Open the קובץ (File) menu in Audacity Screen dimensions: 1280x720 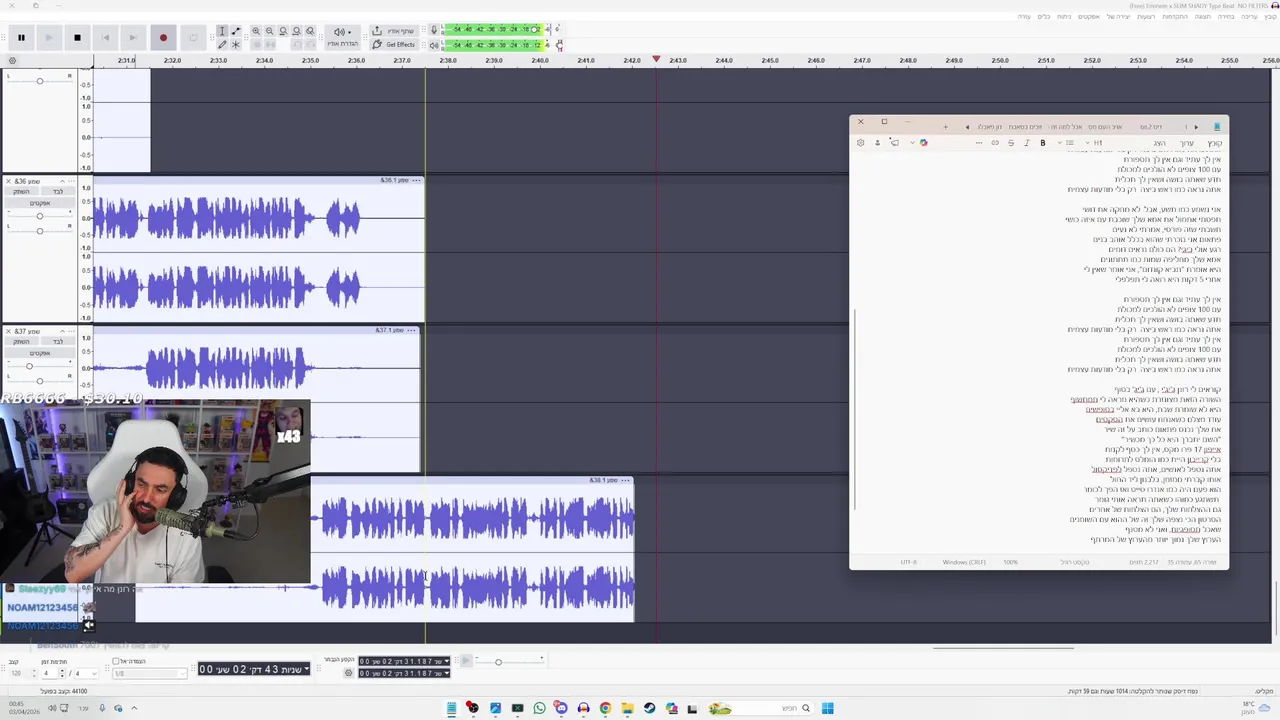(1270, 17)
